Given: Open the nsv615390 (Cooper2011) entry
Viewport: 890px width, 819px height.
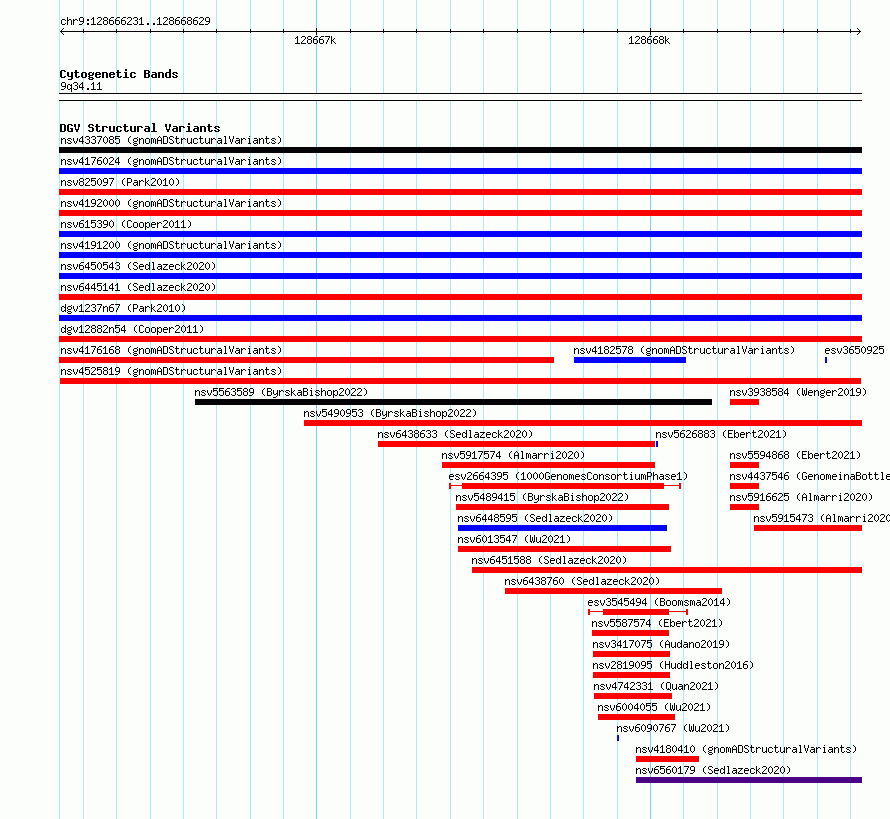Looking at the screenshot, I should click(x=126, y=224).
